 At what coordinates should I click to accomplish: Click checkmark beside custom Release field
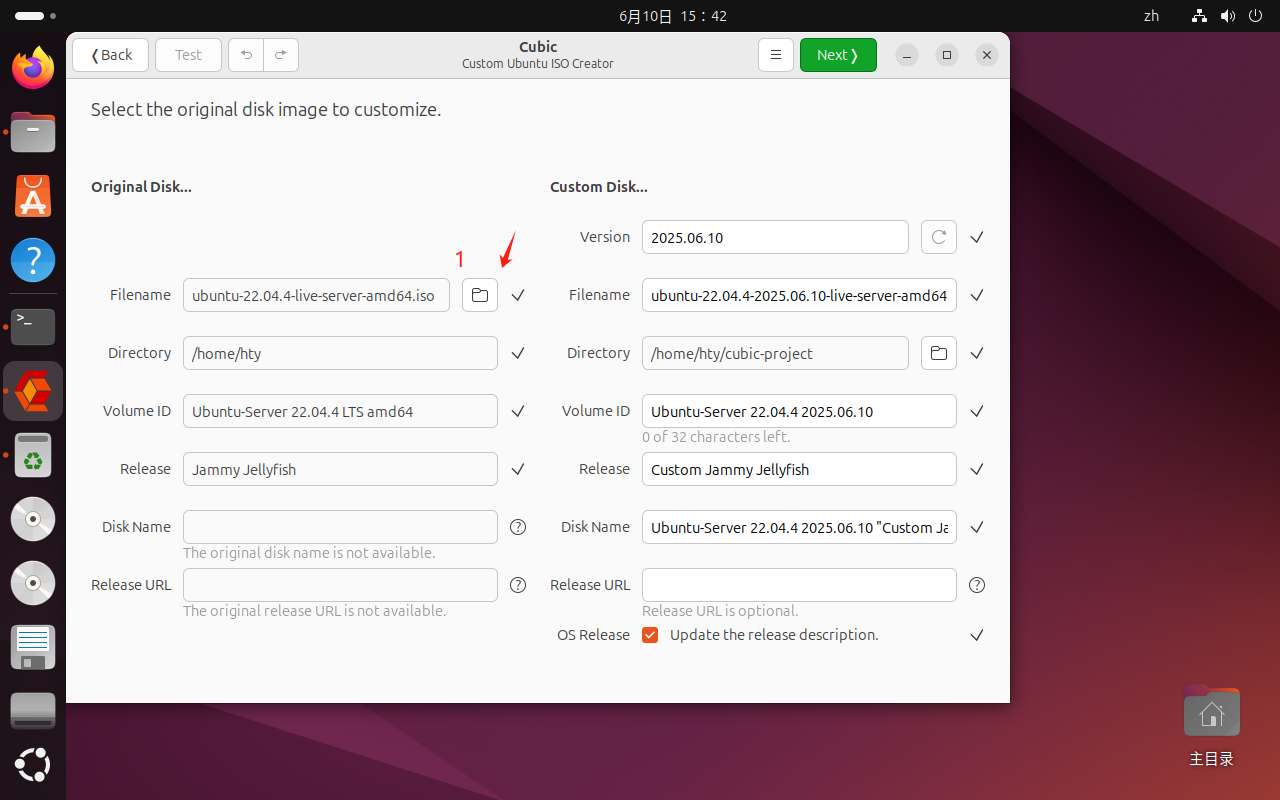pyautogui.click(x=977, y=469)
